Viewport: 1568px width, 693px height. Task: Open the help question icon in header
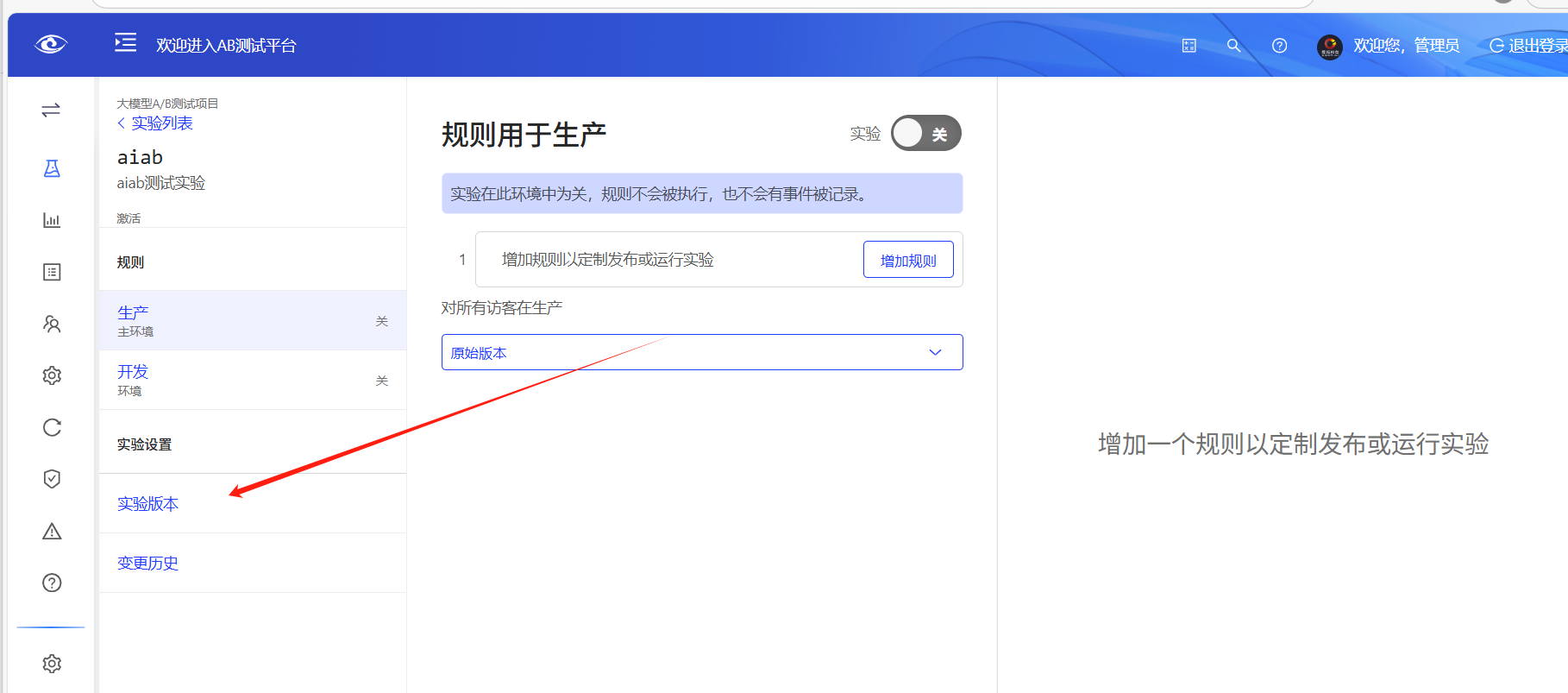coord(1279,46)
